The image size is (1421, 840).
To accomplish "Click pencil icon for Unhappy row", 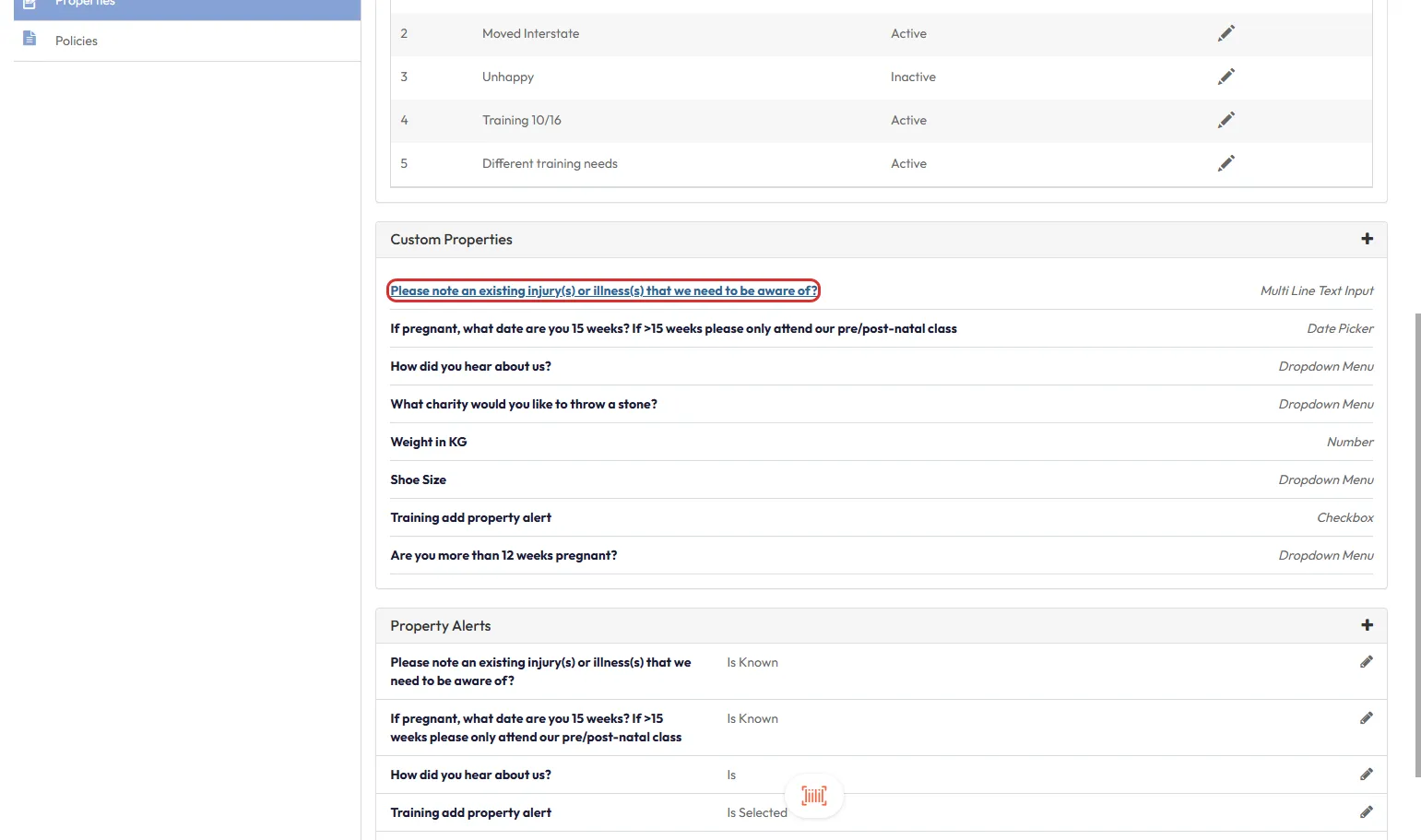I will pos(1226,77).
